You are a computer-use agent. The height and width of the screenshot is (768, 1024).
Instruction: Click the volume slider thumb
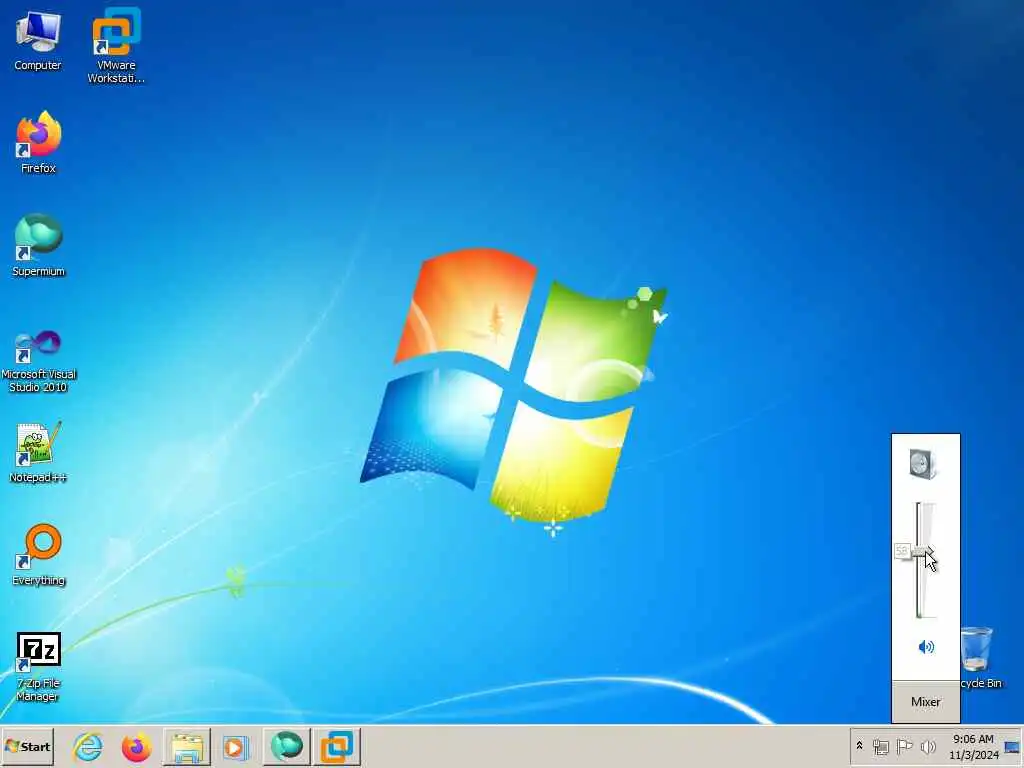point(922,552)
